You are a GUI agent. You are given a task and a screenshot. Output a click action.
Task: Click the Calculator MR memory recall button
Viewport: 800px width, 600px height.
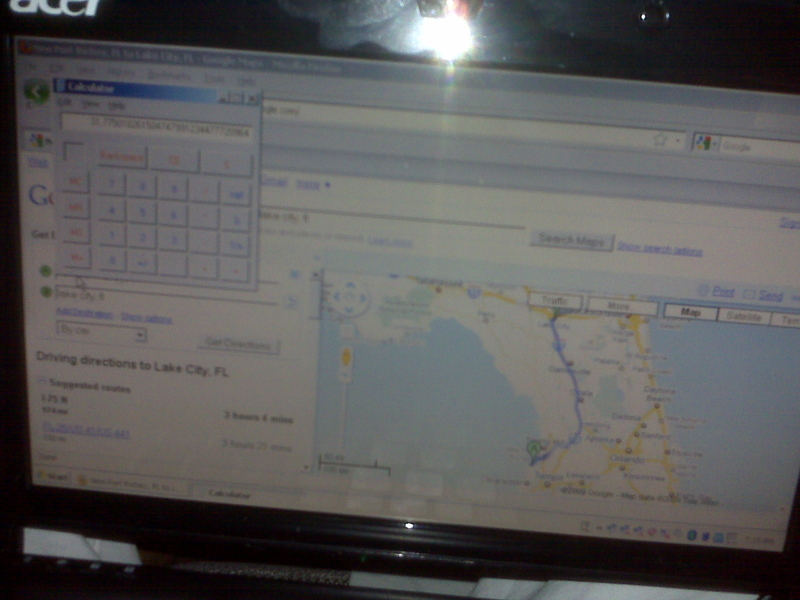(x=76, y=207)
